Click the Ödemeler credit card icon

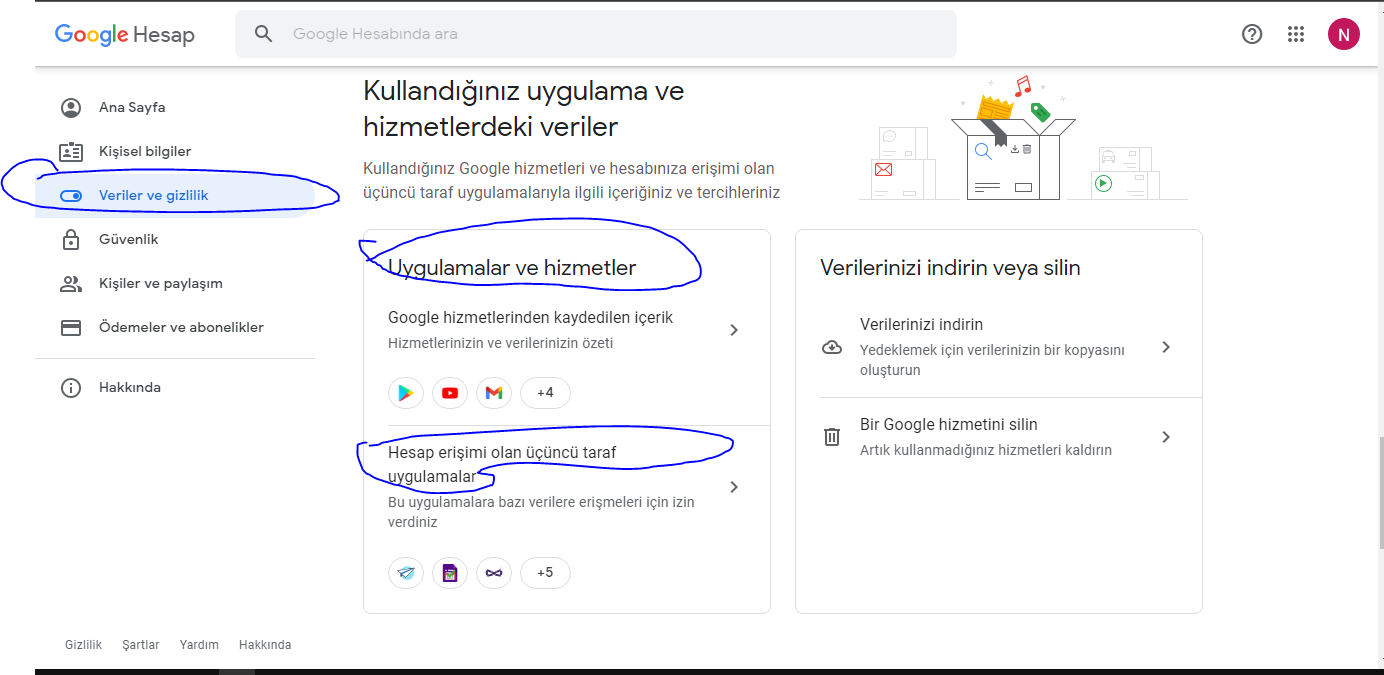coord(71,328)
